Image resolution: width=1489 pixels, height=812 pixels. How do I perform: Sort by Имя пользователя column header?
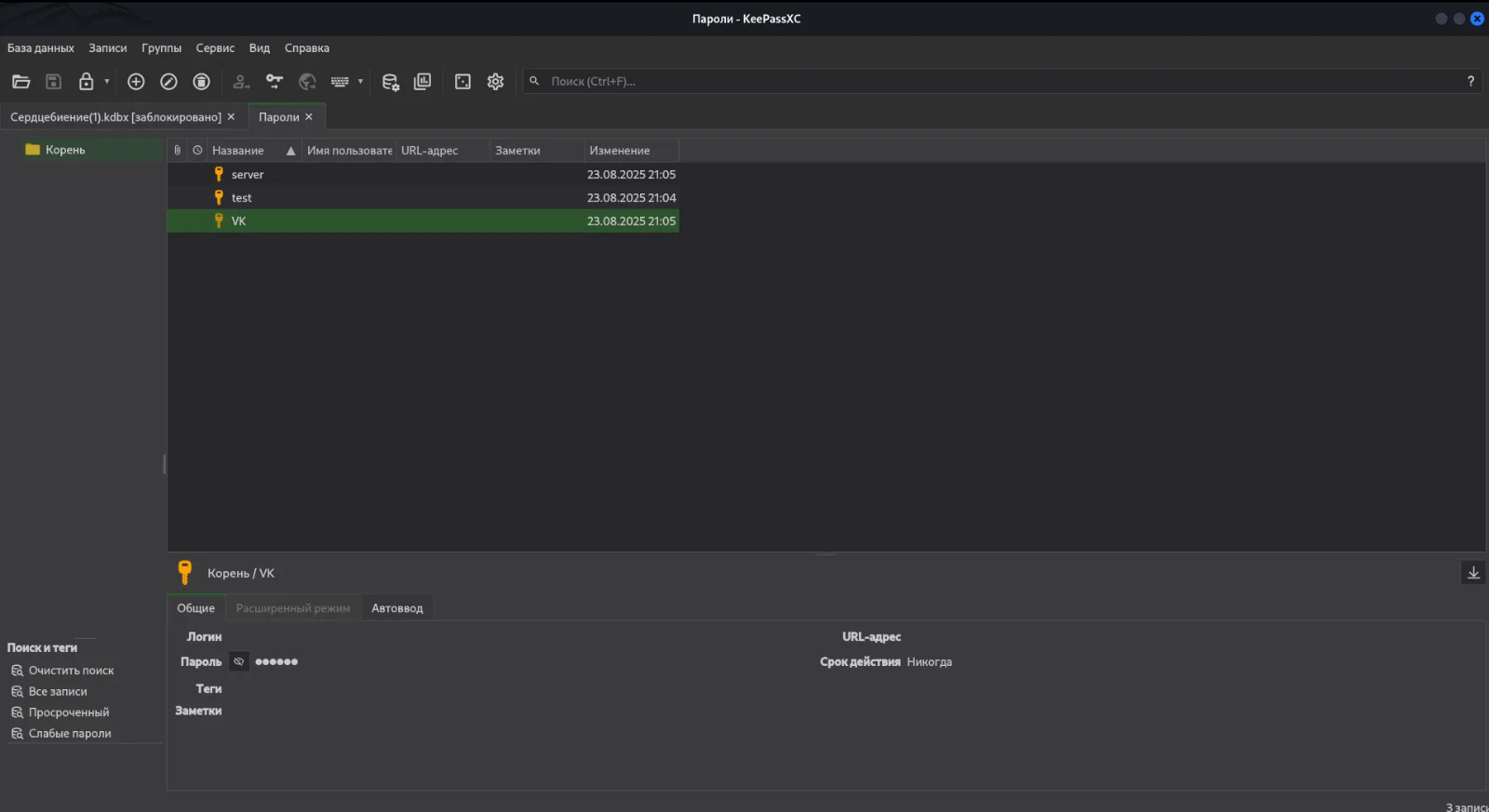[350, 151]
